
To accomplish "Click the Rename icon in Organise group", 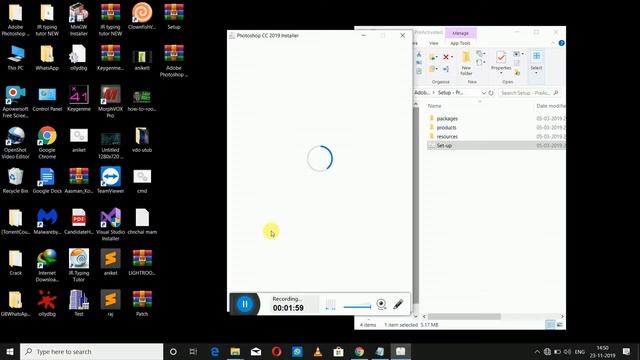I will (446, 69).
